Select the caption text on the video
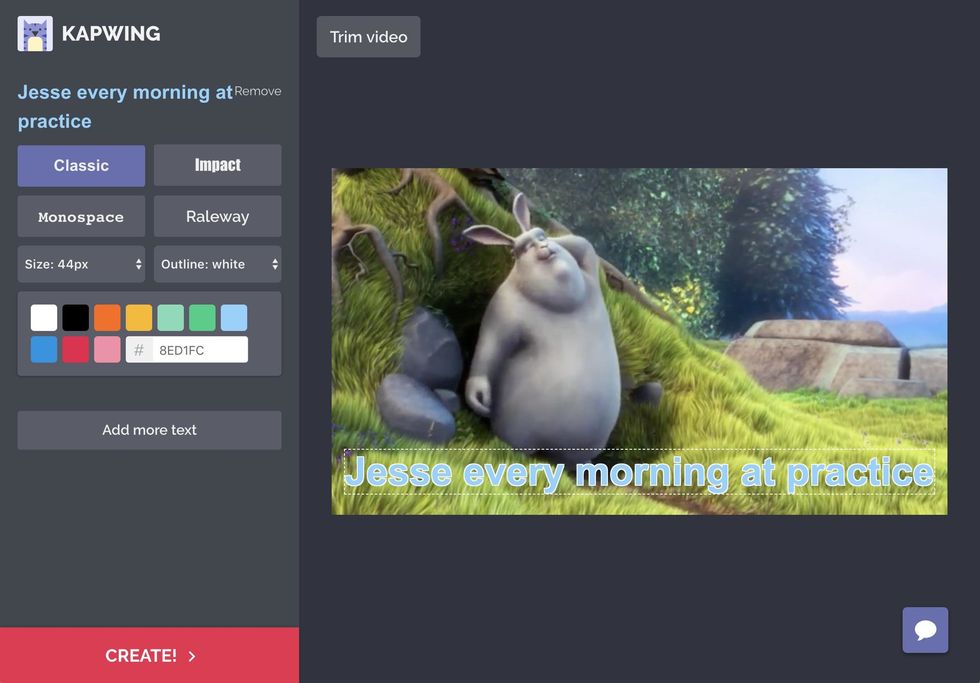 coord(639,472)
